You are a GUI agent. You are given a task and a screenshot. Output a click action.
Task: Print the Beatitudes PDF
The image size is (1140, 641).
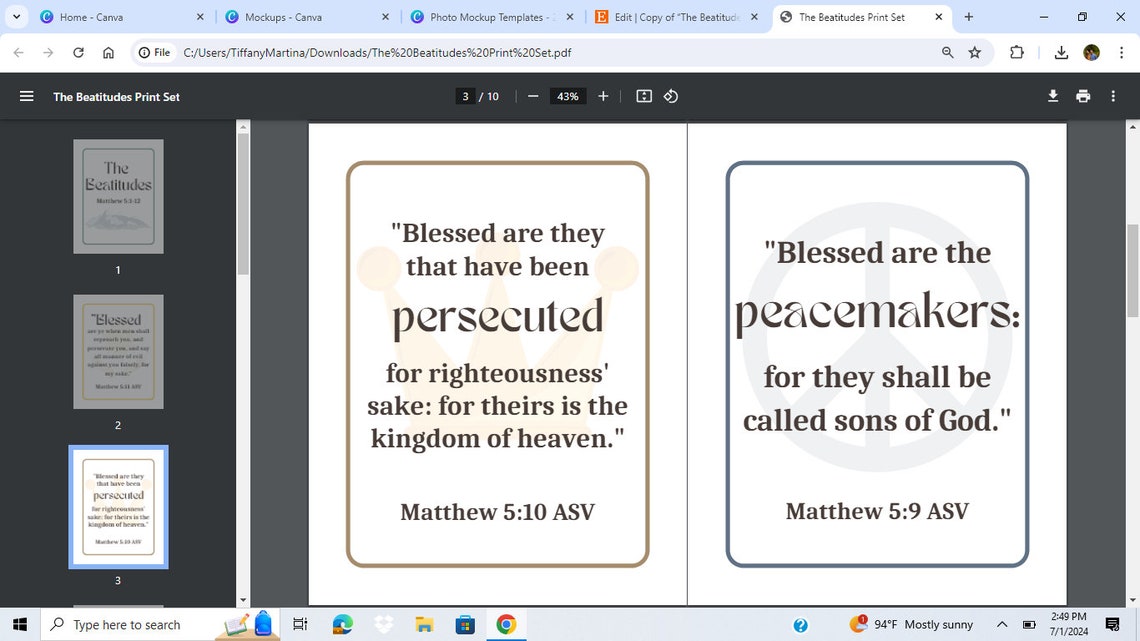pos(1082,96)
